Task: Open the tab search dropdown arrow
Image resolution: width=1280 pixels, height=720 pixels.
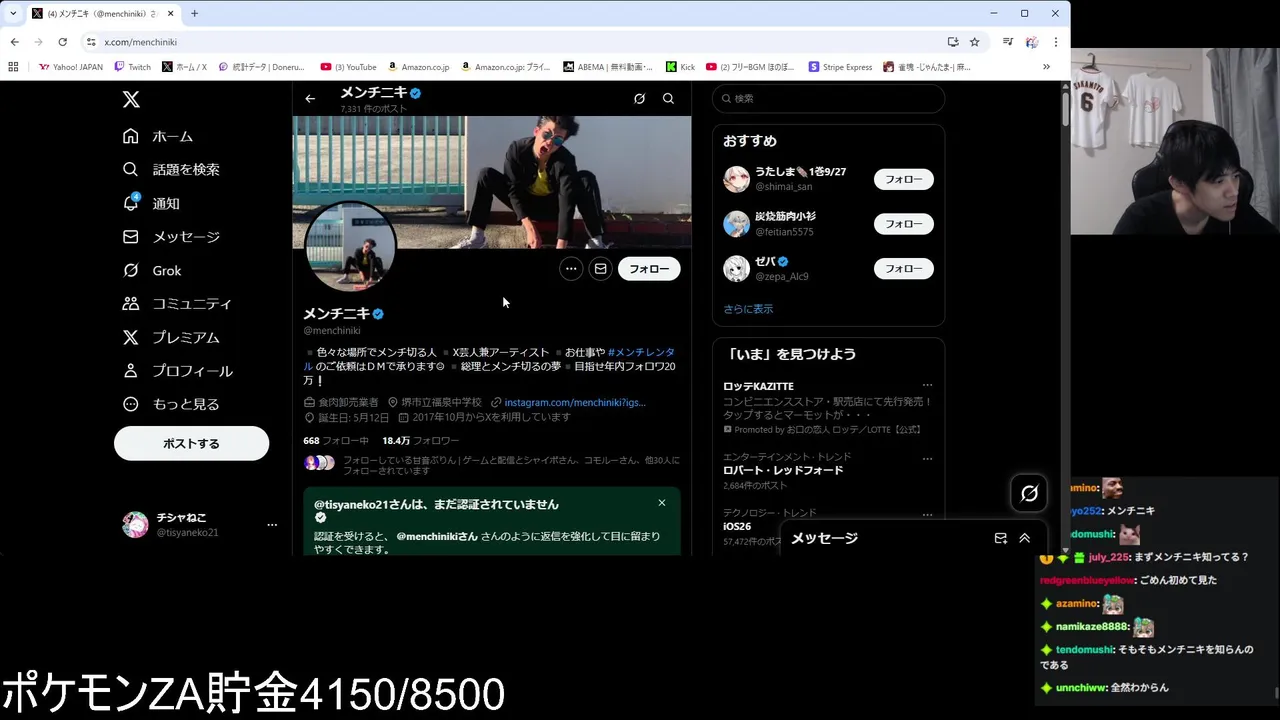Action: (13, 14)
